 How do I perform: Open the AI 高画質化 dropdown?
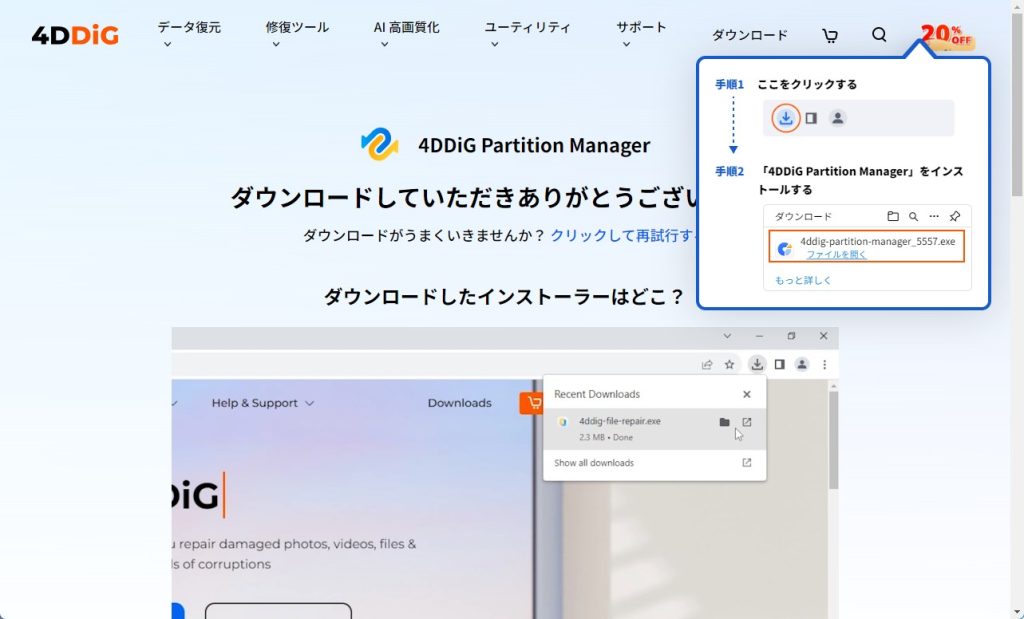pyautogui.click(x=406, y=28)
